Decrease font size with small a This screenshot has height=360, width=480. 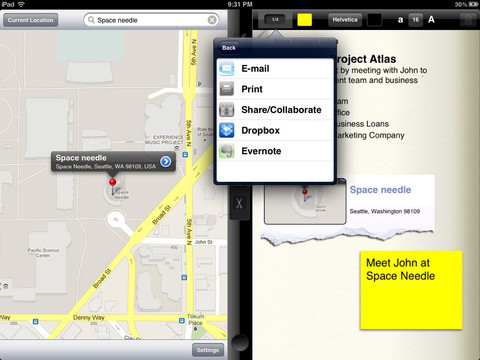[400, 20]
